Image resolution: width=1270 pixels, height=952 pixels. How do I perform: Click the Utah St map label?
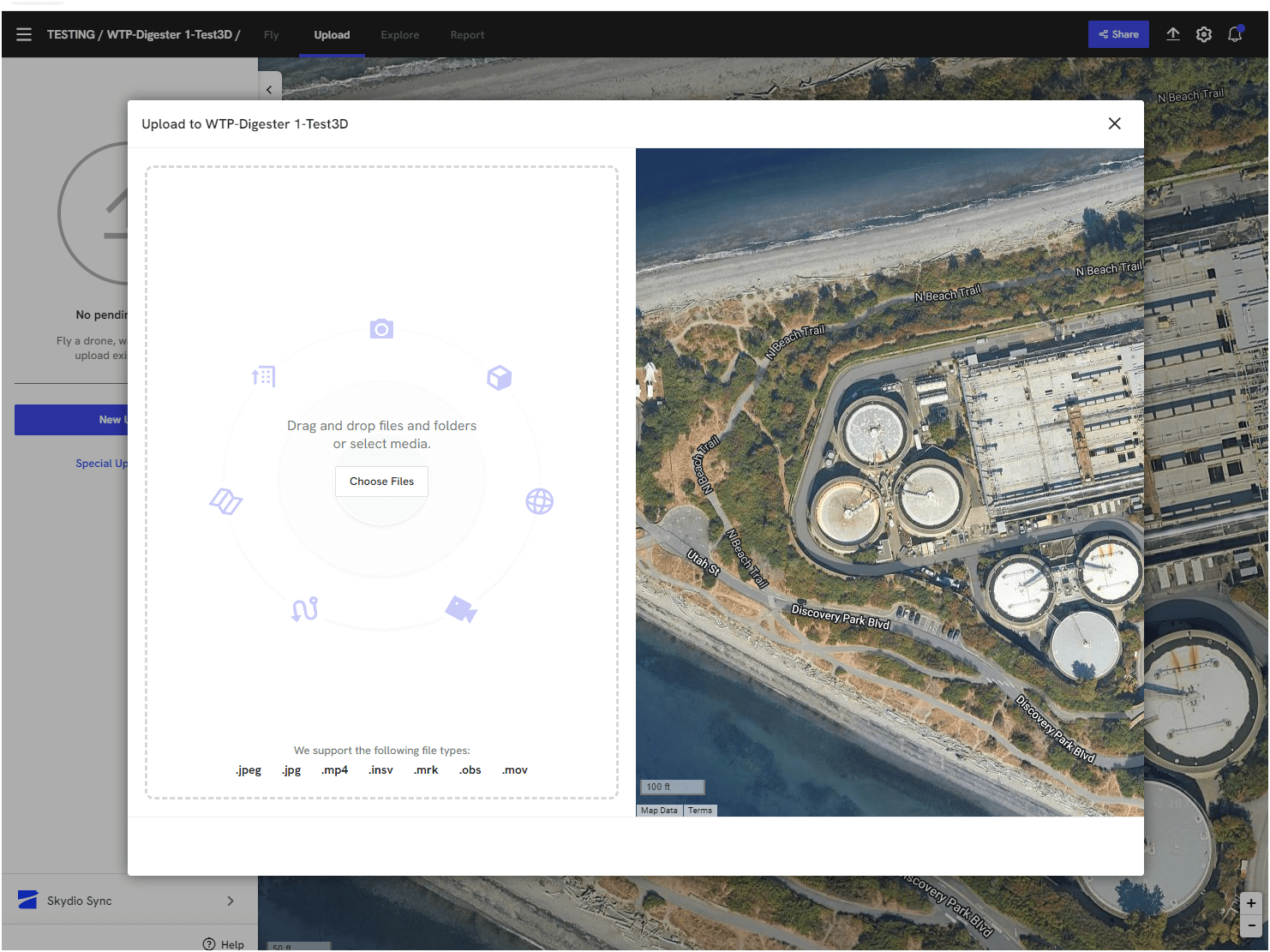click(x=703, y=562)
